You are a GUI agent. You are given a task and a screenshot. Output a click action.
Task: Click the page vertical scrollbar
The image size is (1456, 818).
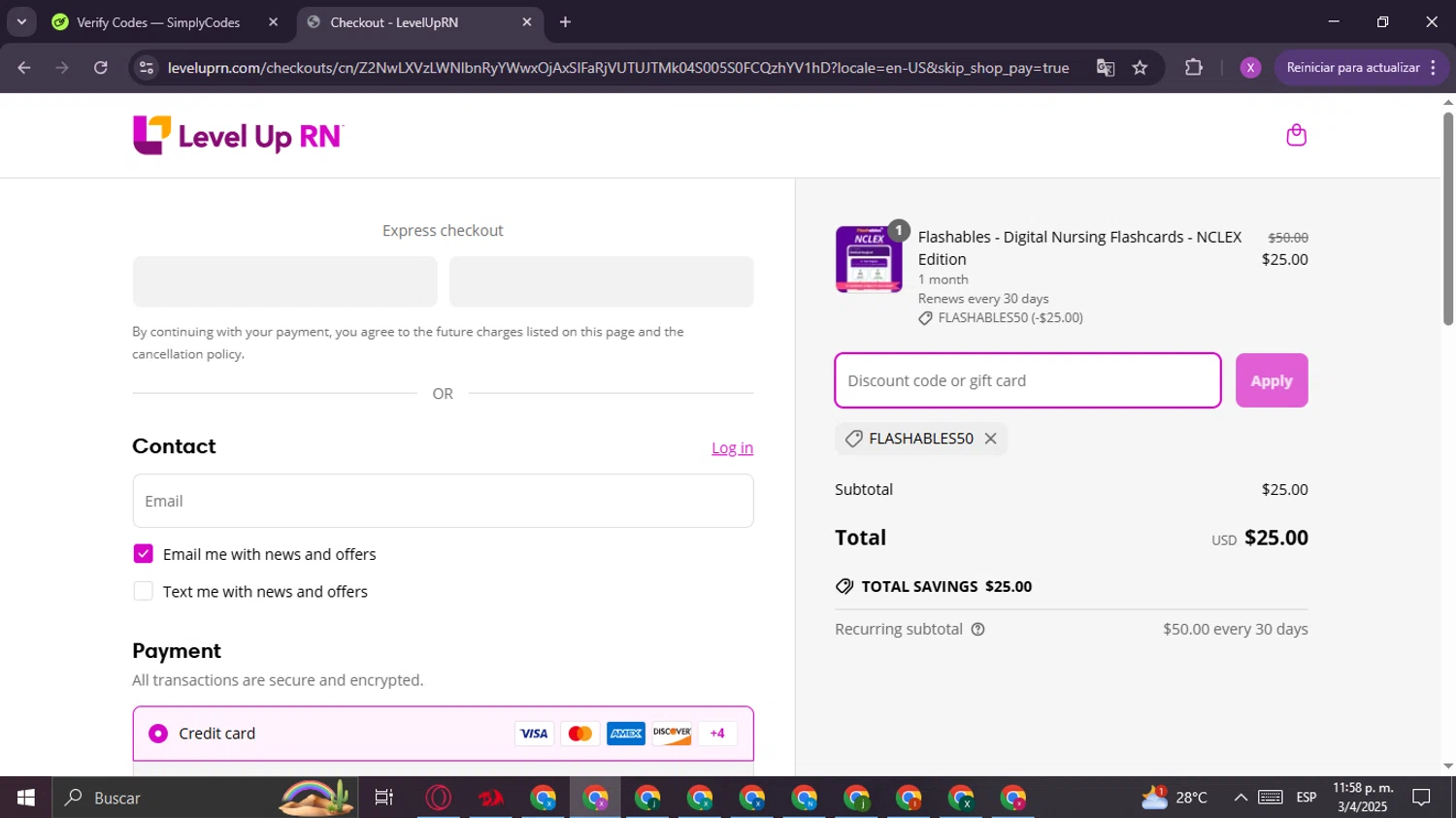[x=1448, y=218]
